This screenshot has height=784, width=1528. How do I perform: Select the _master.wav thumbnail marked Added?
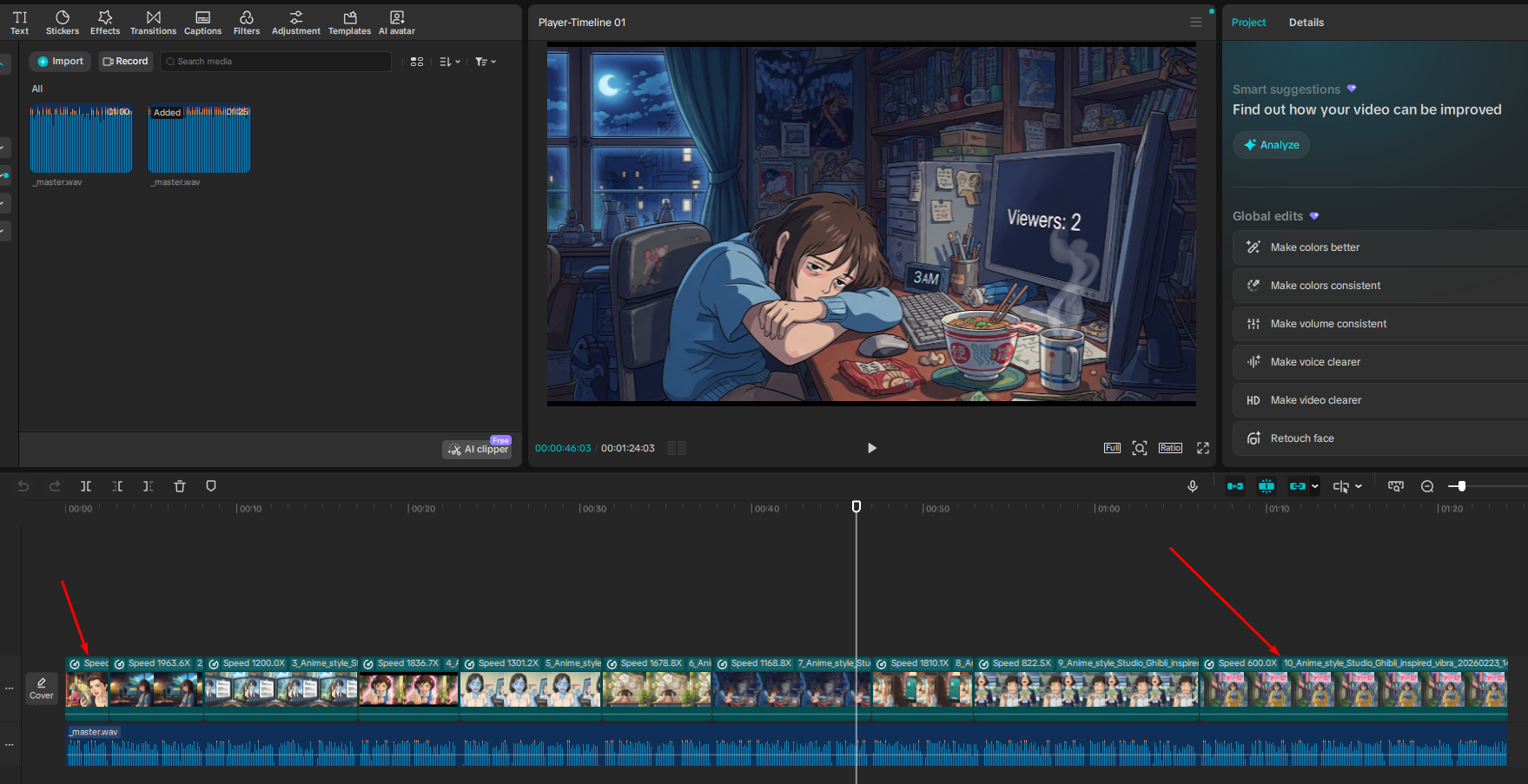pyautogui.click(x=199, y=140)
